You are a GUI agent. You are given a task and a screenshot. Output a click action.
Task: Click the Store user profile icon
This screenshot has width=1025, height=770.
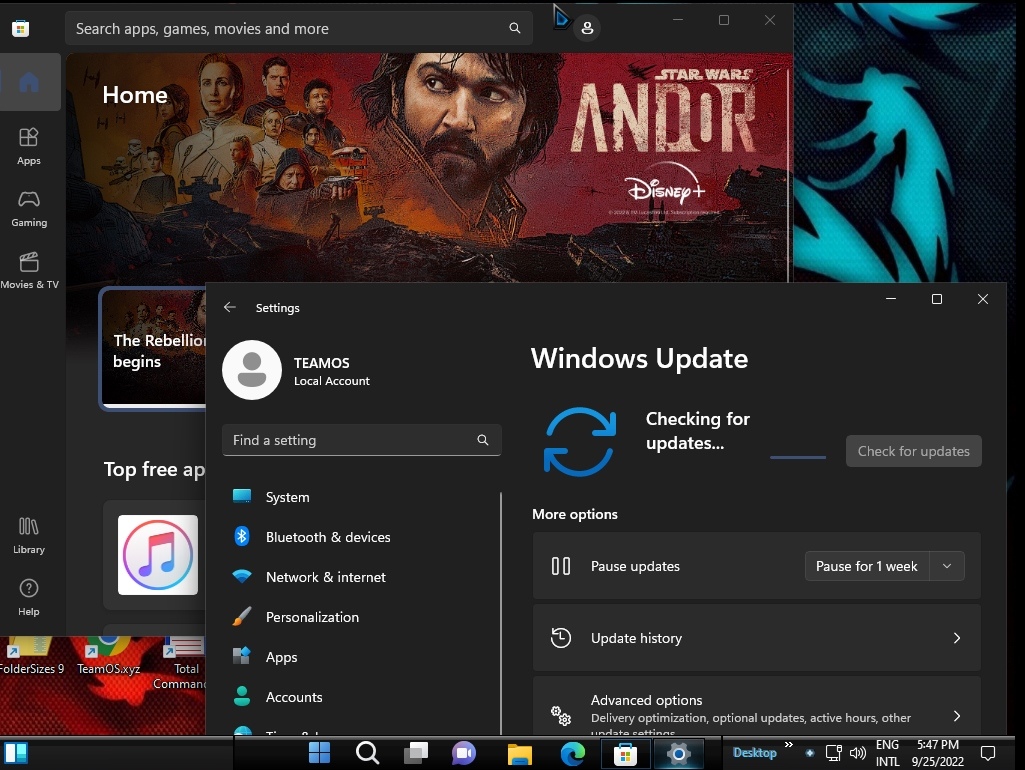coord(587,28)
